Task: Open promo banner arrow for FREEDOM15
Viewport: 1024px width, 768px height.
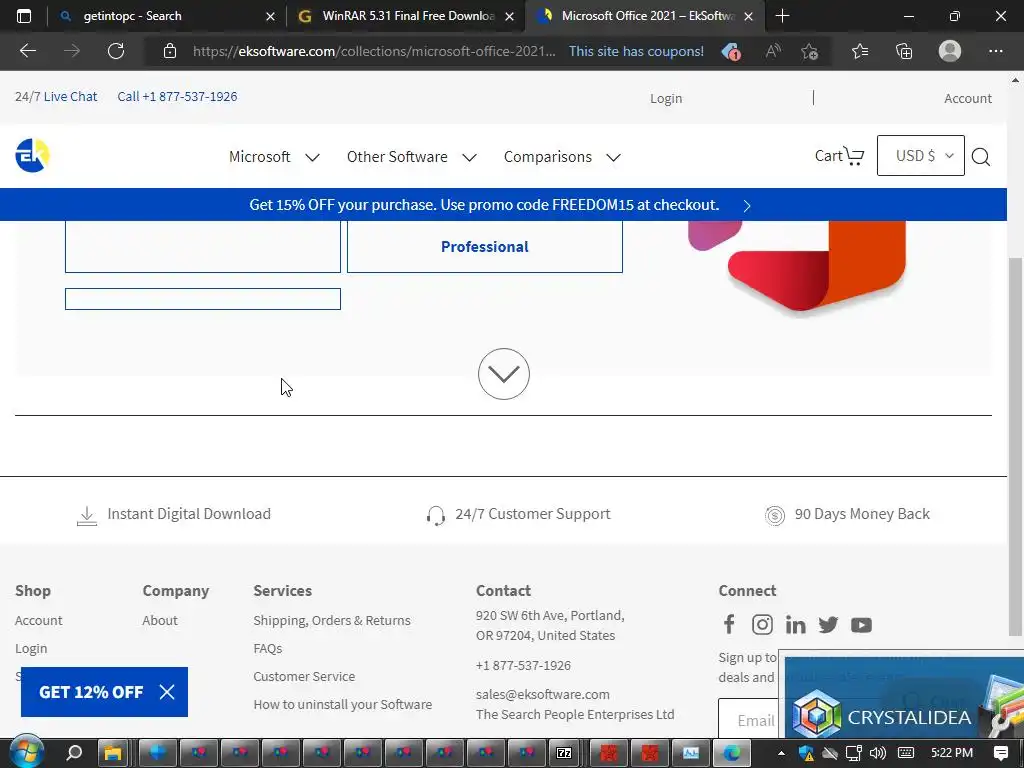Action: pyautogui.click(x=747, y=206)
